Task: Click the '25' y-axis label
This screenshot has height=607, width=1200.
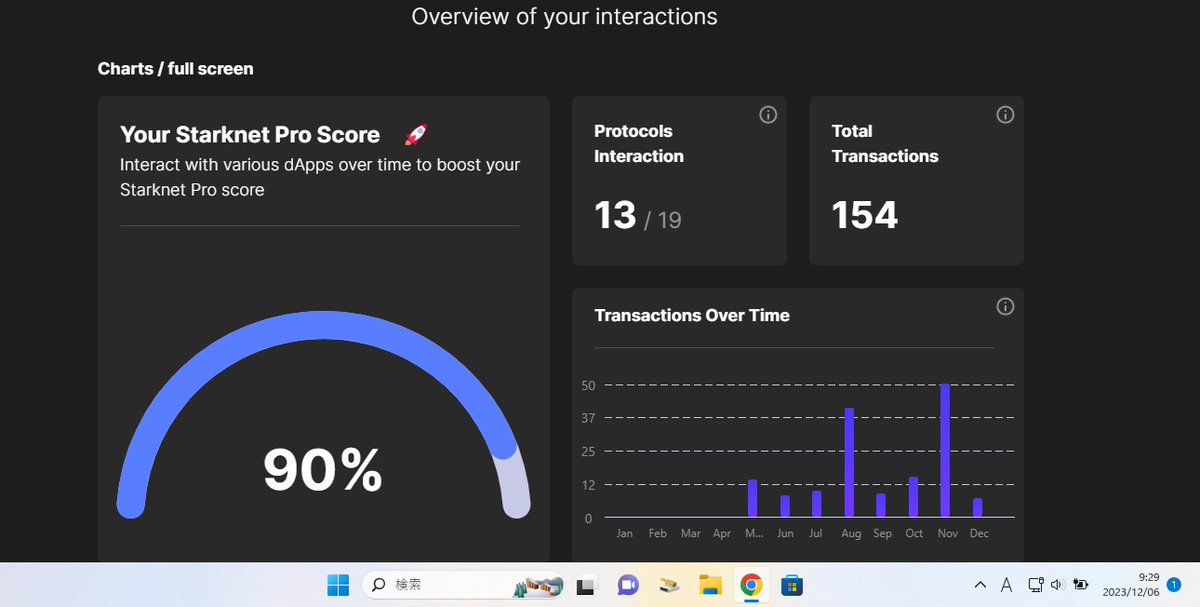Action: [588, 452]
